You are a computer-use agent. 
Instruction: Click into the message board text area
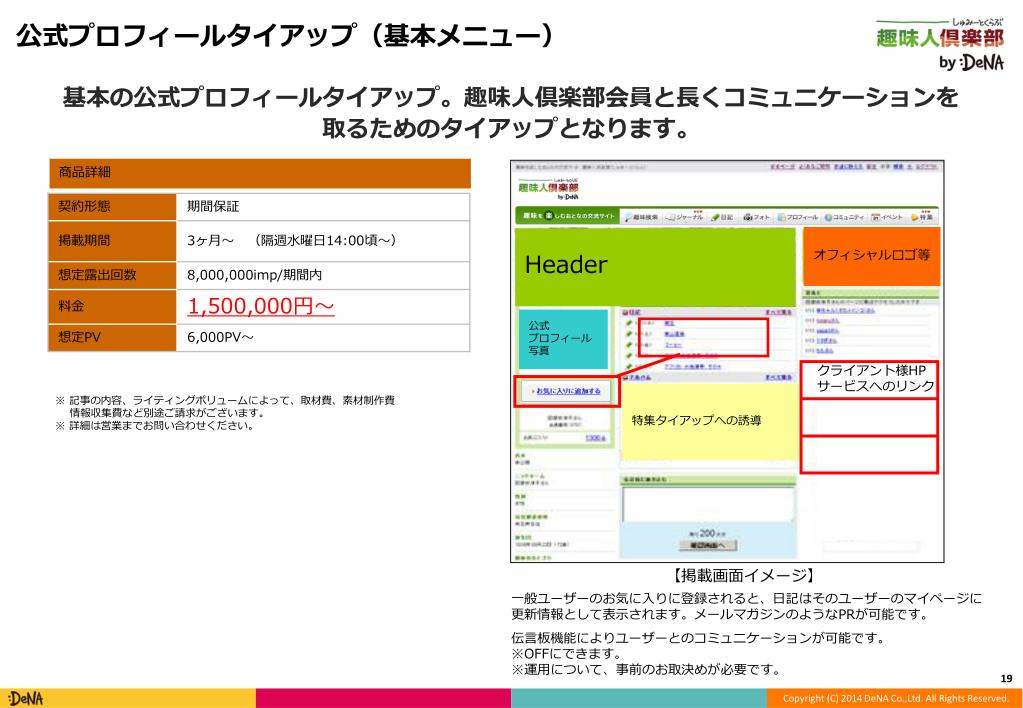(708, 504)
